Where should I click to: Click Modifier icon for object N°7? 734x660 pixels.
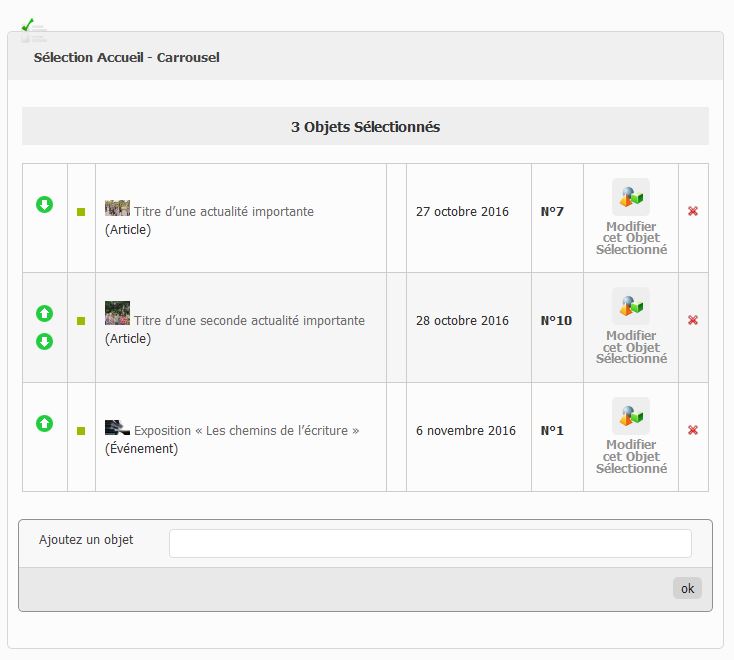pyautogui.click(x=631, y=197)
